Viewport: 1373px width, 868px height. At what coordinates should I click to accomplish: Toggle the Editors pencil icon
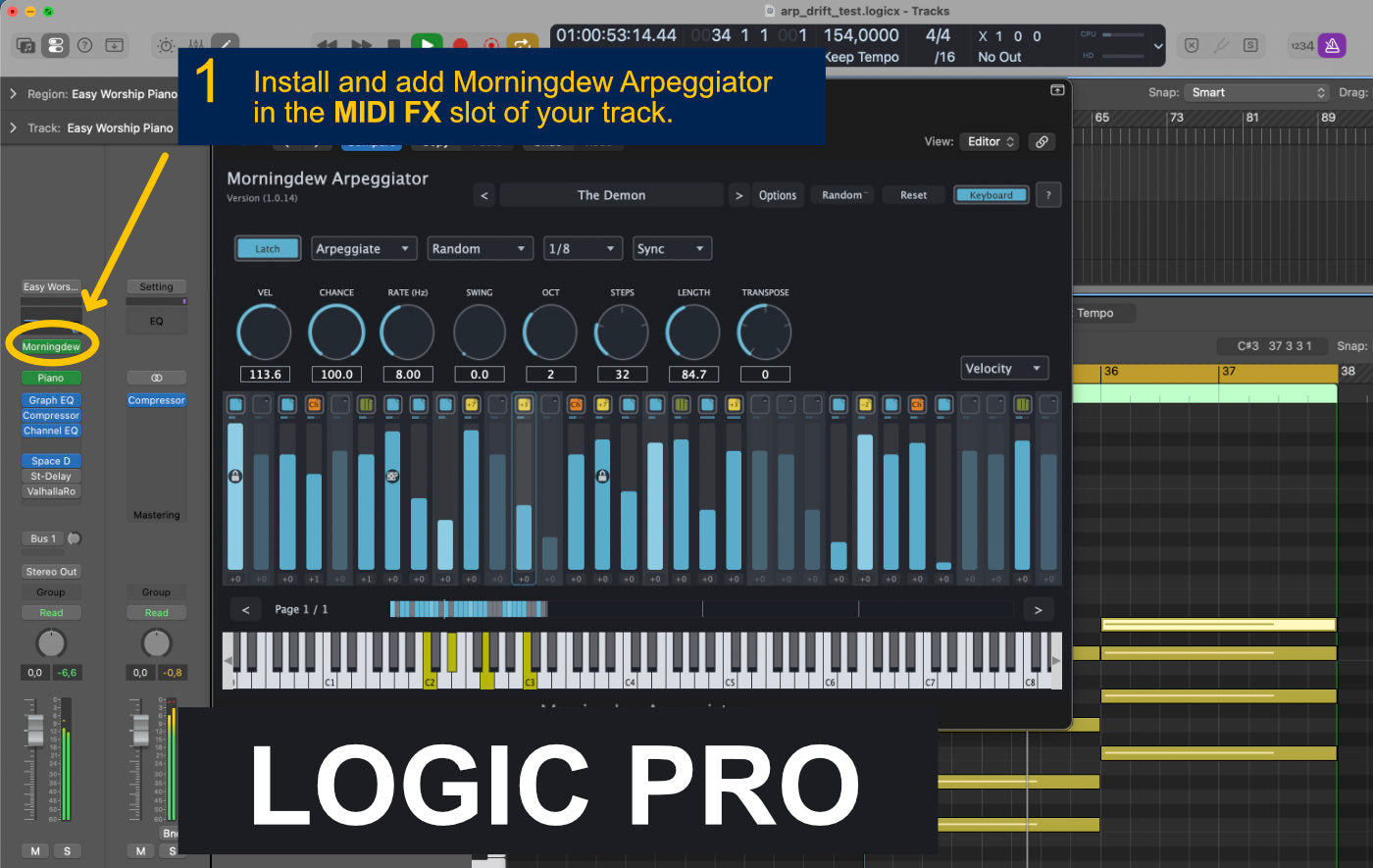[225, 45]
